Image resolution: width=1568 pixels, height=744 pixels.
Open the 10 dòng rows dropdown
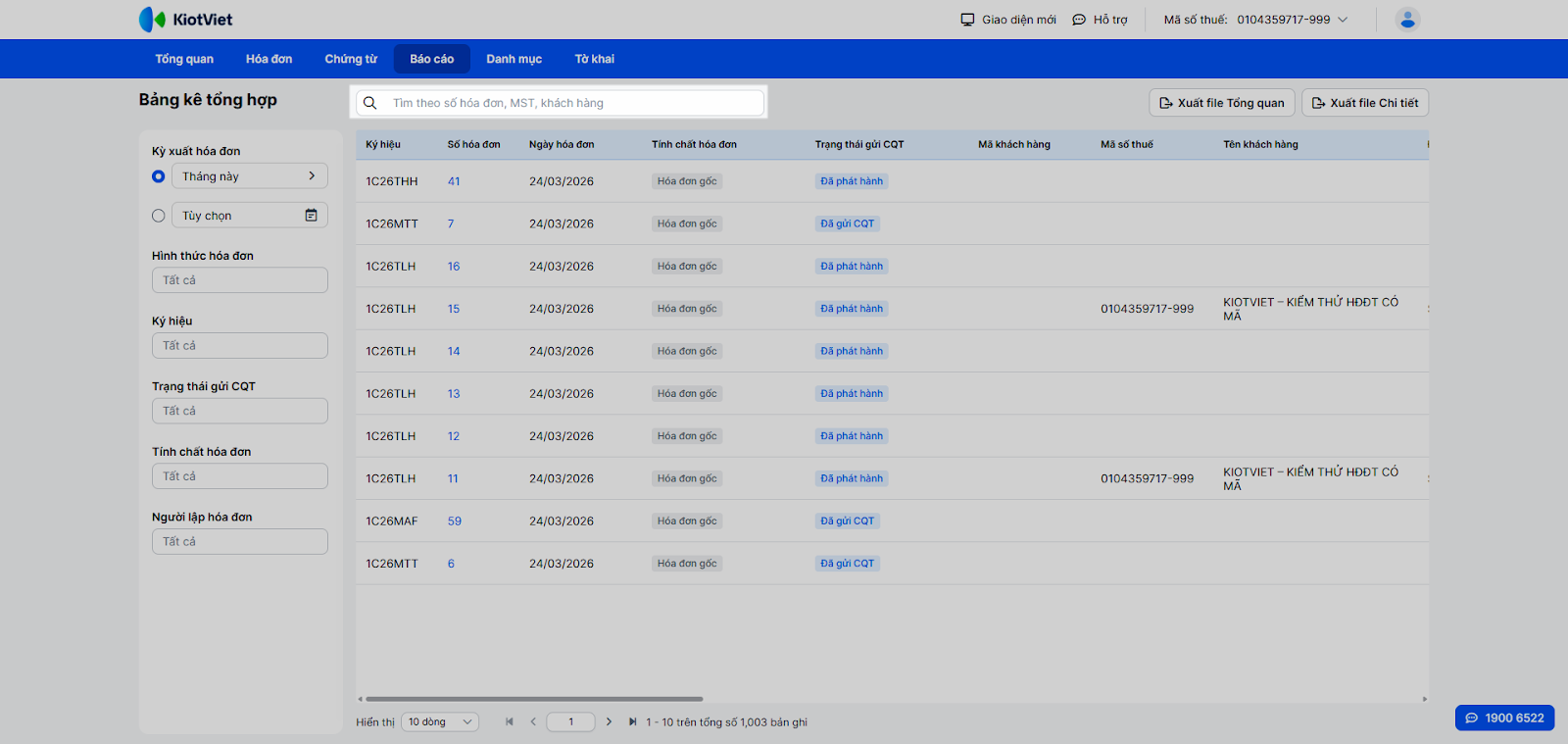tap(440, 722)
